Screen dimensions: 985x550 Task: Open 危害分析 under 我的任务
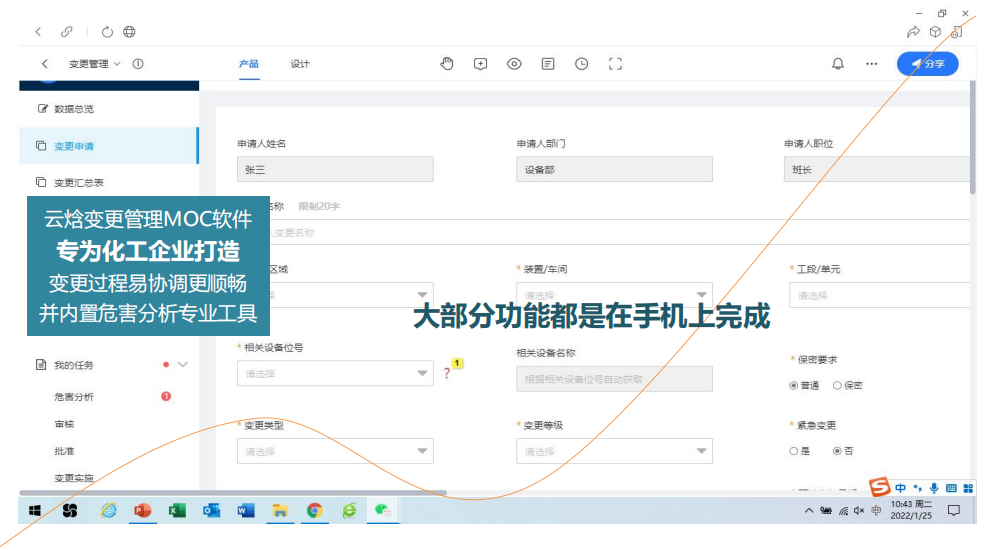coord(74,397)
